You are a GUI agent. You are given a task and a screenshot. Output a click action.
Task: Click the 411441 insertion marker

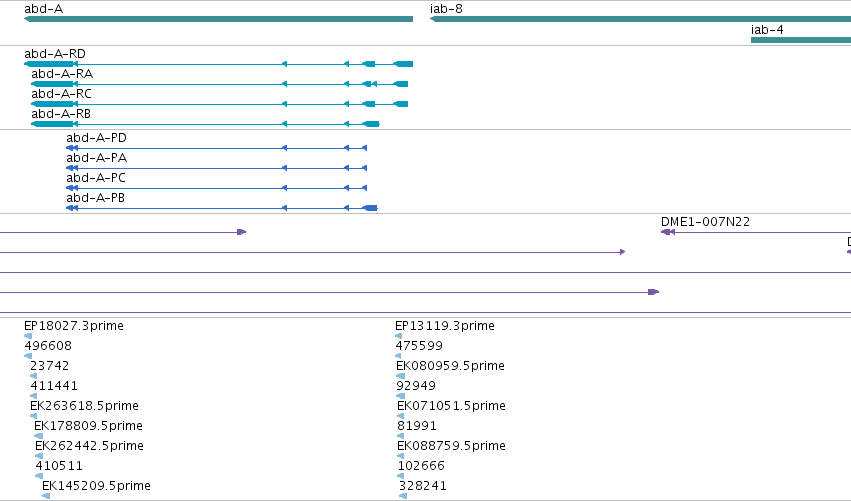click(34, 396)
